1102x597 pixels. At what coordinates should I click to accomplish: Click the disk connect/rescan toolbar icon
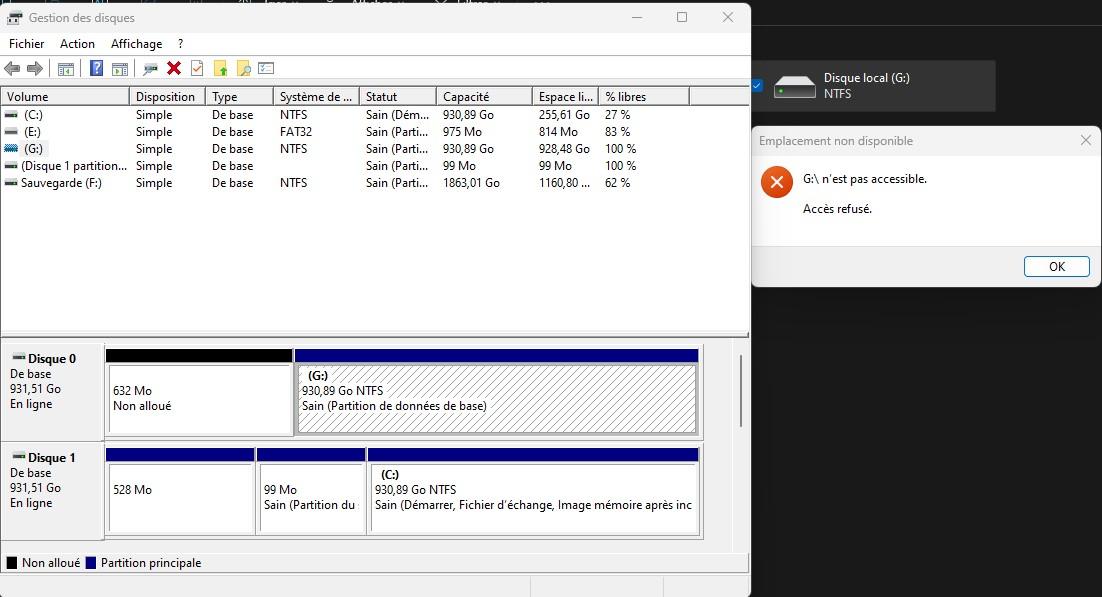coord(150,69)
